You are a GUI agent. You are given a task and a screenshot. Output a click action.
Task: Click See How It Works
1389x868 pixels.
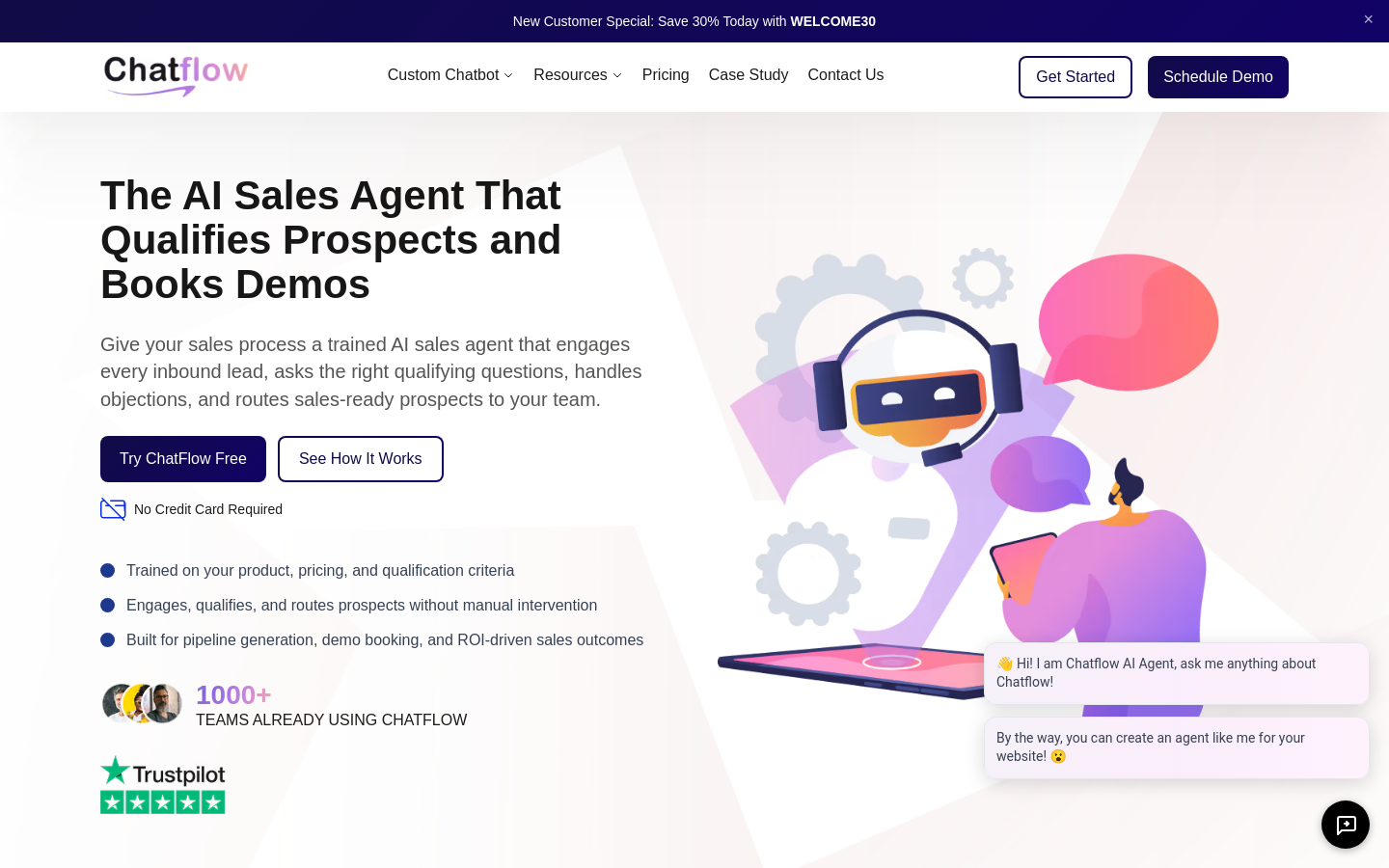pos(361,459)
